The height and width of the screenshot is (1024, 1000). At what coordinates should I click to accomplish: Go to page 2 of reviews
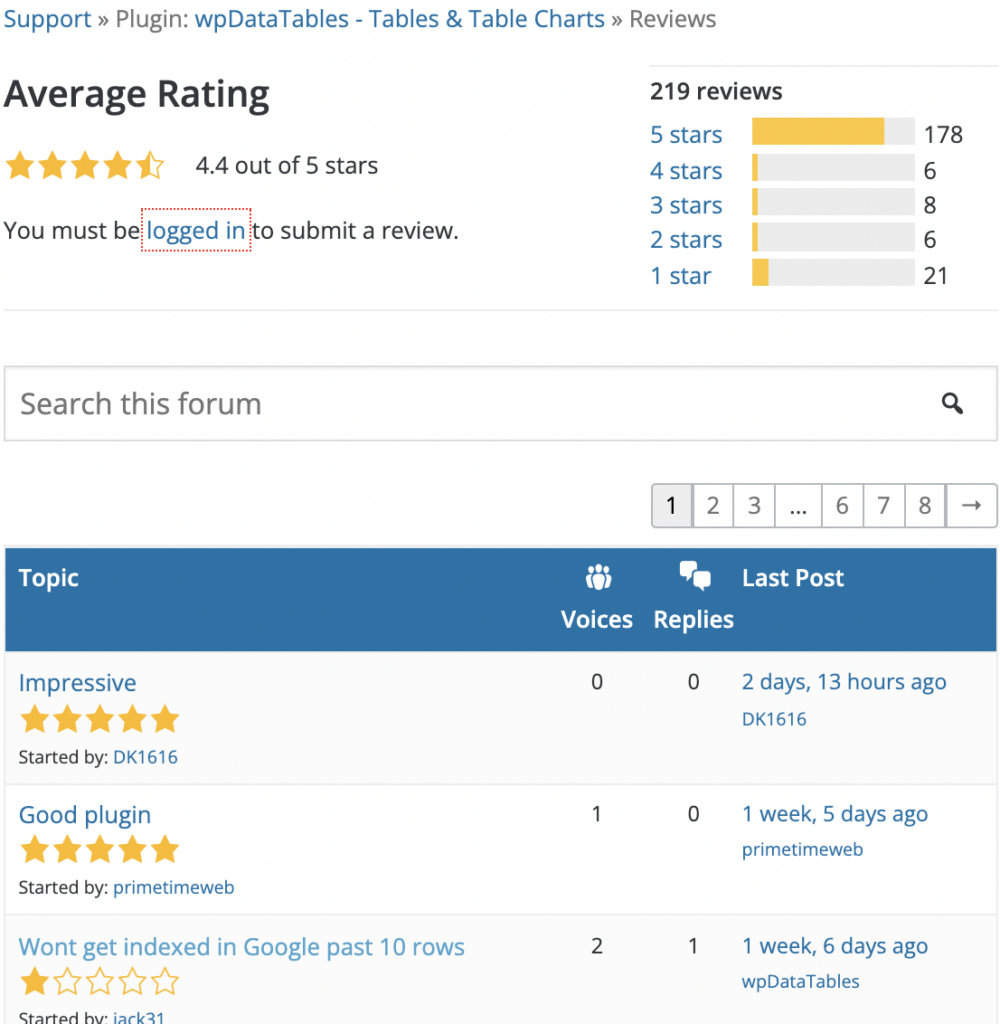click(x=713, y=506)
